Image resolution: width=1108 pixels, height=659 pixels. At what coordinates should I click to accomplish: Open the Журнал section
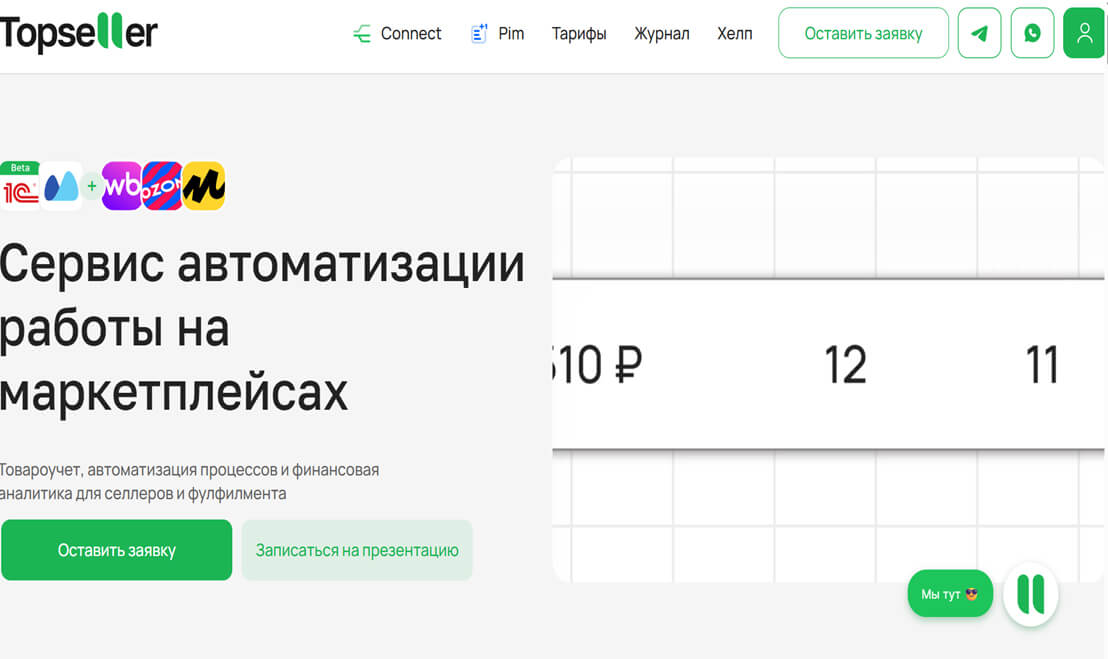(x=661, y=33)
